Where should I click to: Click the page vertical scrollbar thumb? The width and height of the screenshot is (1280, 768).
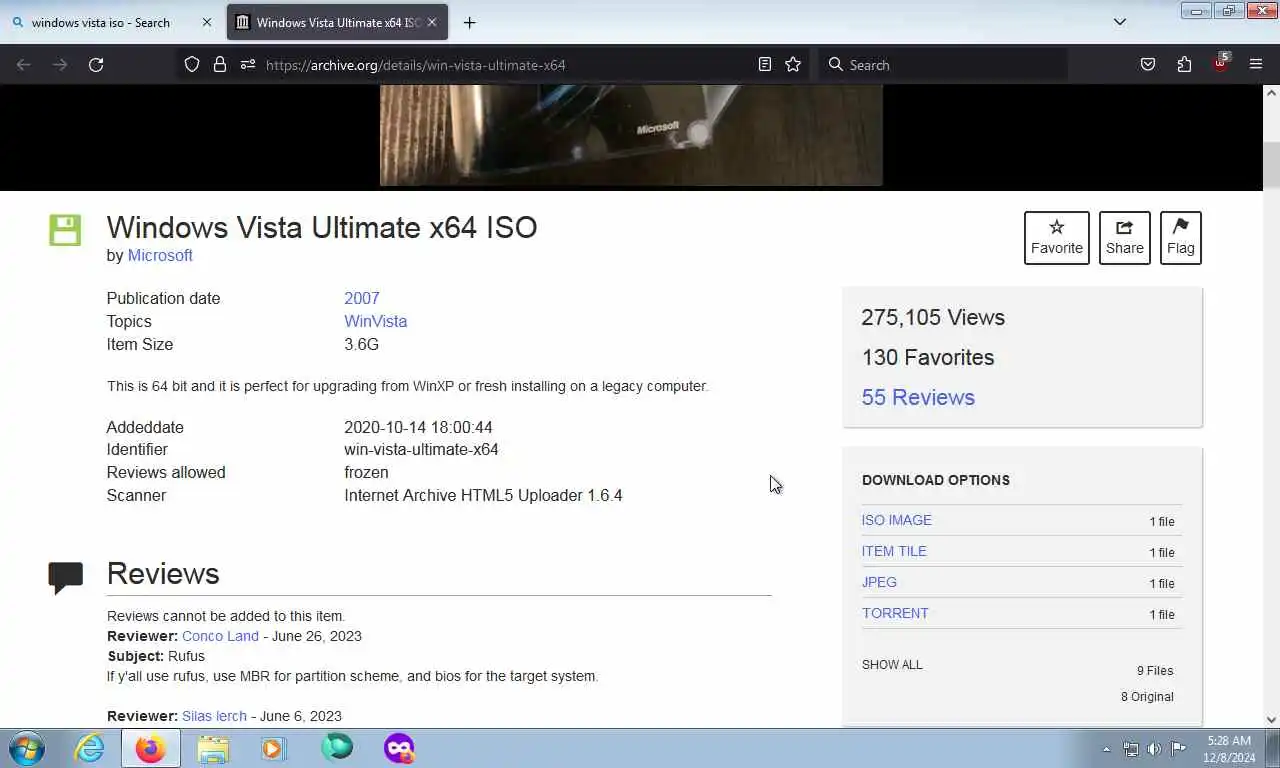(1271, 166)
